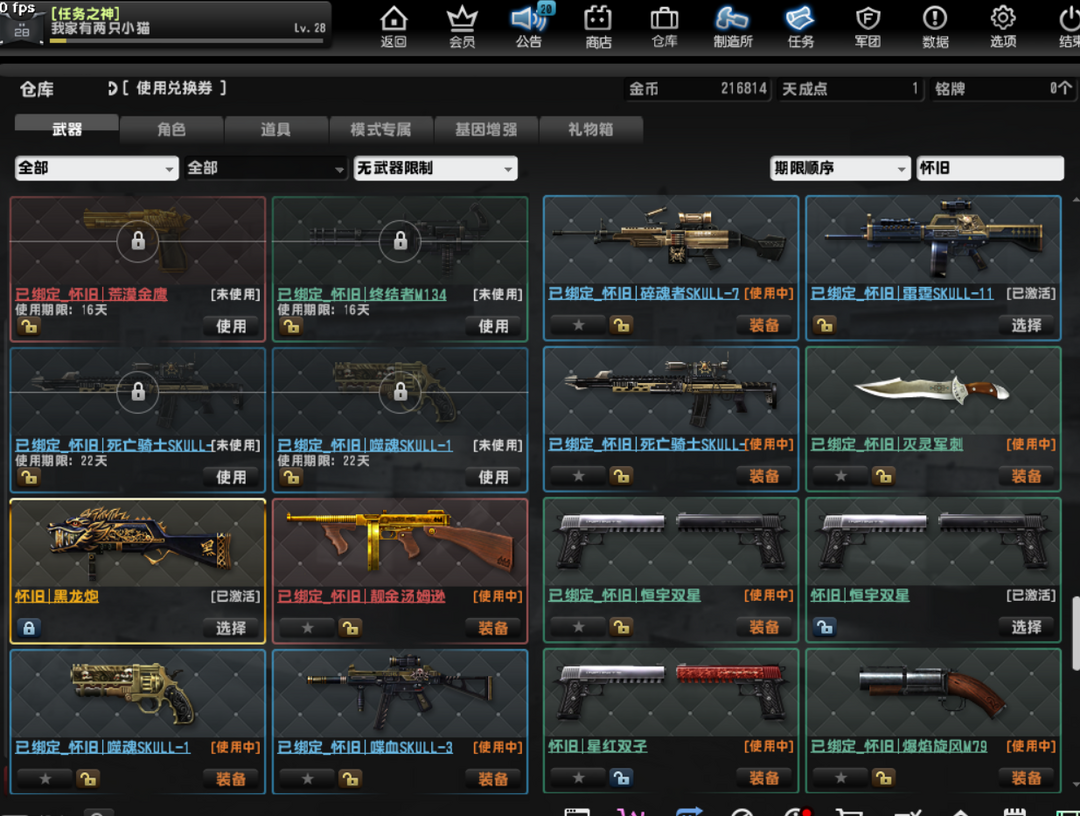1080x816 pixels.
Task: Toggle blue lock icon under 星红双子
Action: [x=621, y=777]
